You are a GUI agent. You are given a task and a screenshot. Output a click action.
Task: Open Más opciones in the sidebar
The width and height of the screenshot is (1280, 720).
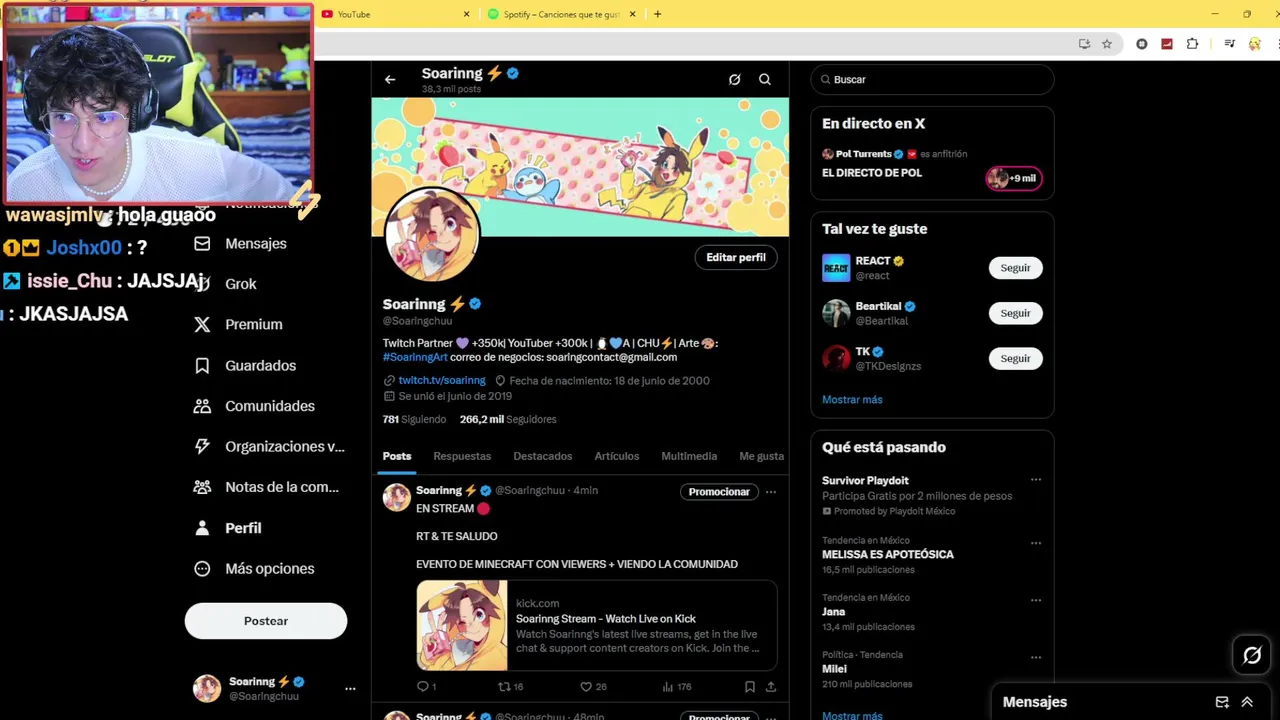(254, 569)
